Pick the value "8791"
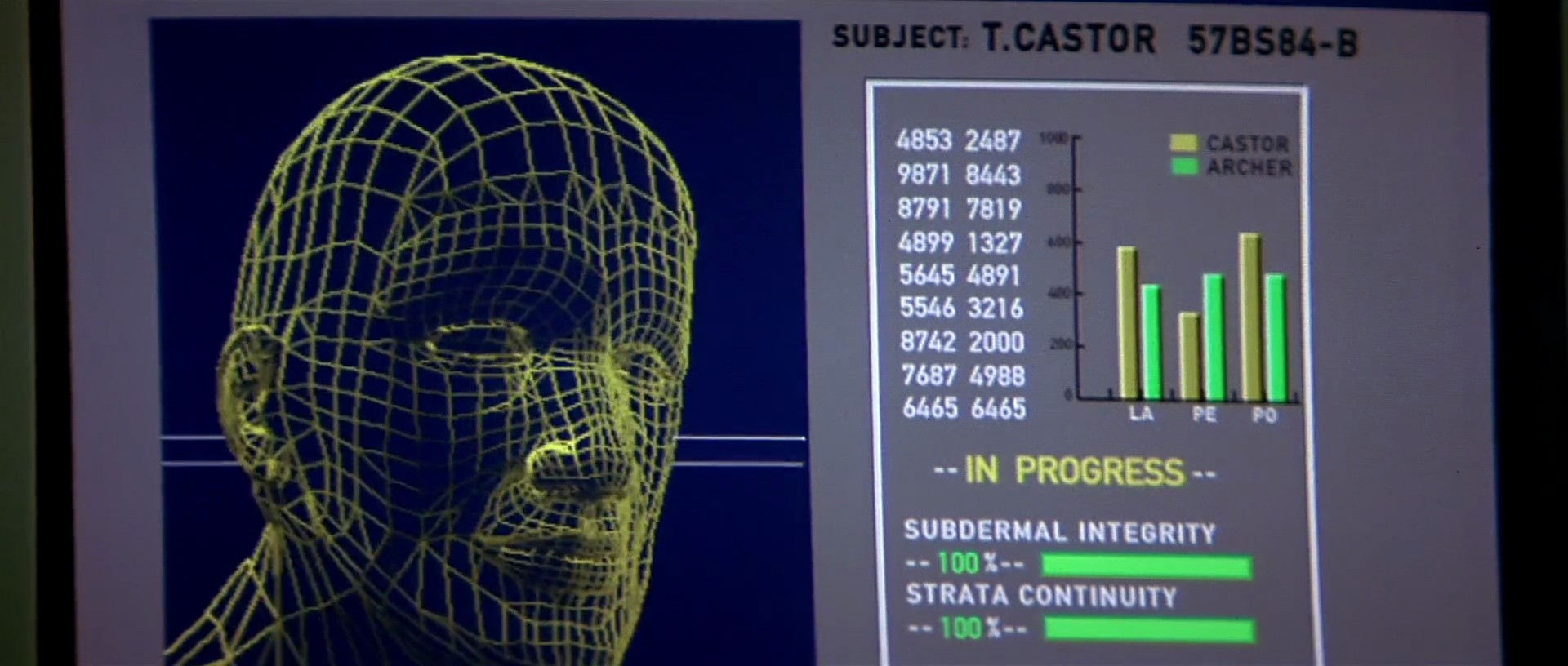The image size is (1568, 666). pos(924,209)
